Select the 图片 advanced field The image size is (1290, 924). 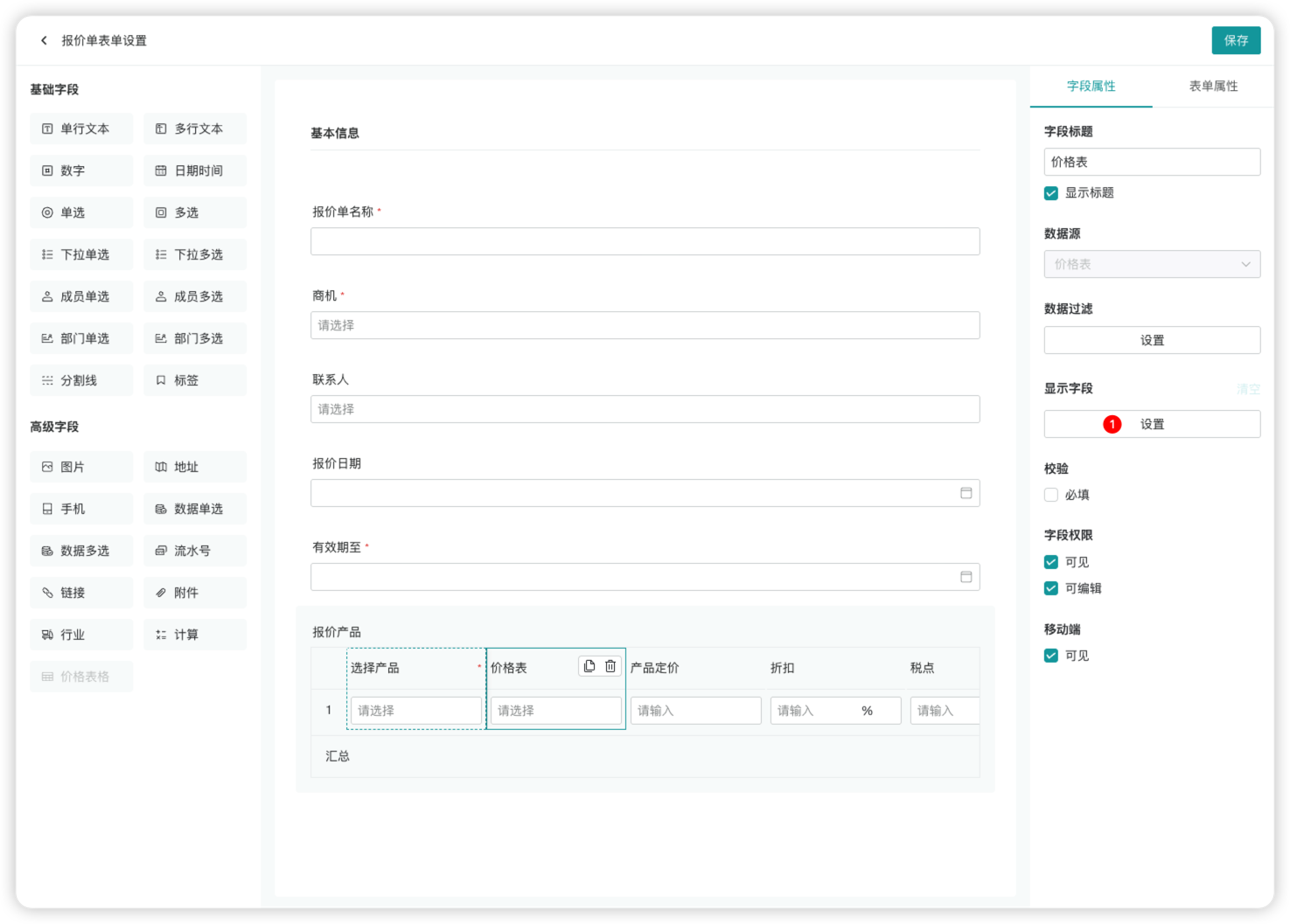click(81, 467)
